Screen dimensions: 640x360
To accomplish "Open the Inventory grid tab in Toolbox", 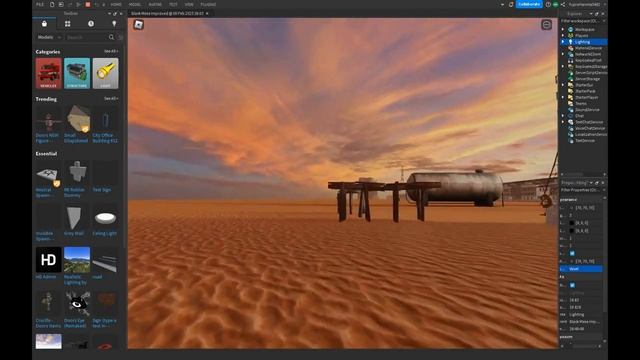I will click(67, 24).
